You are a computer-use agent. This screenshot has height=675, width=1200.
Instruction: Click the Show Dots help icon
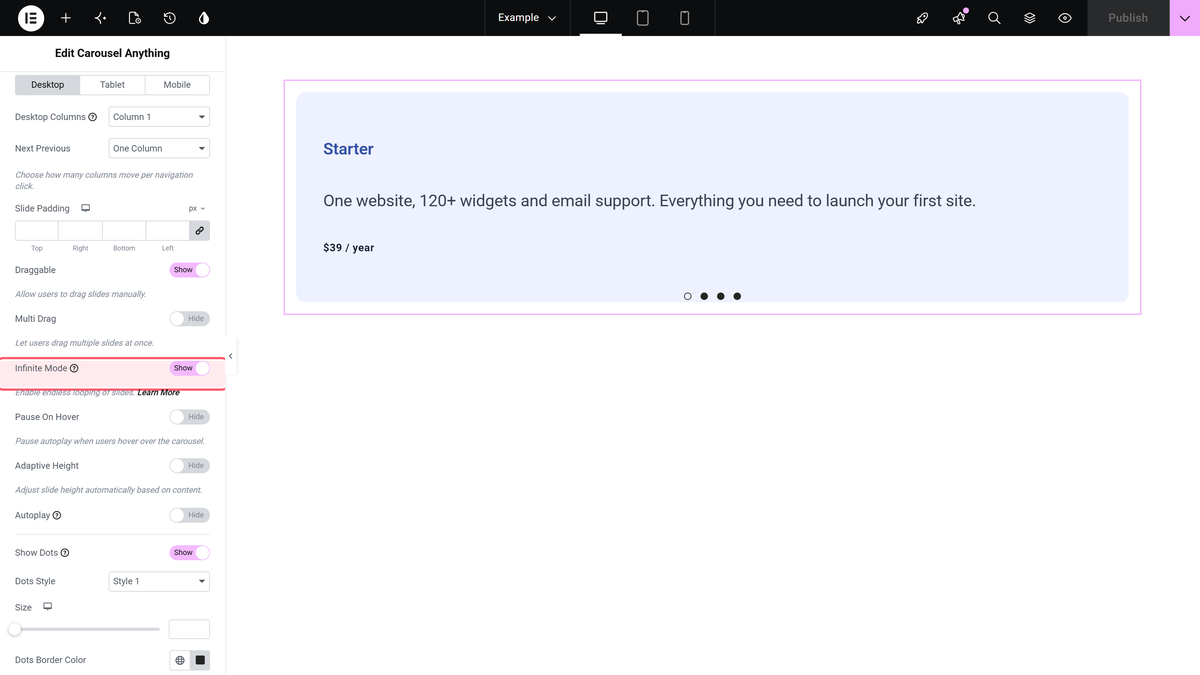click(65, 552)
